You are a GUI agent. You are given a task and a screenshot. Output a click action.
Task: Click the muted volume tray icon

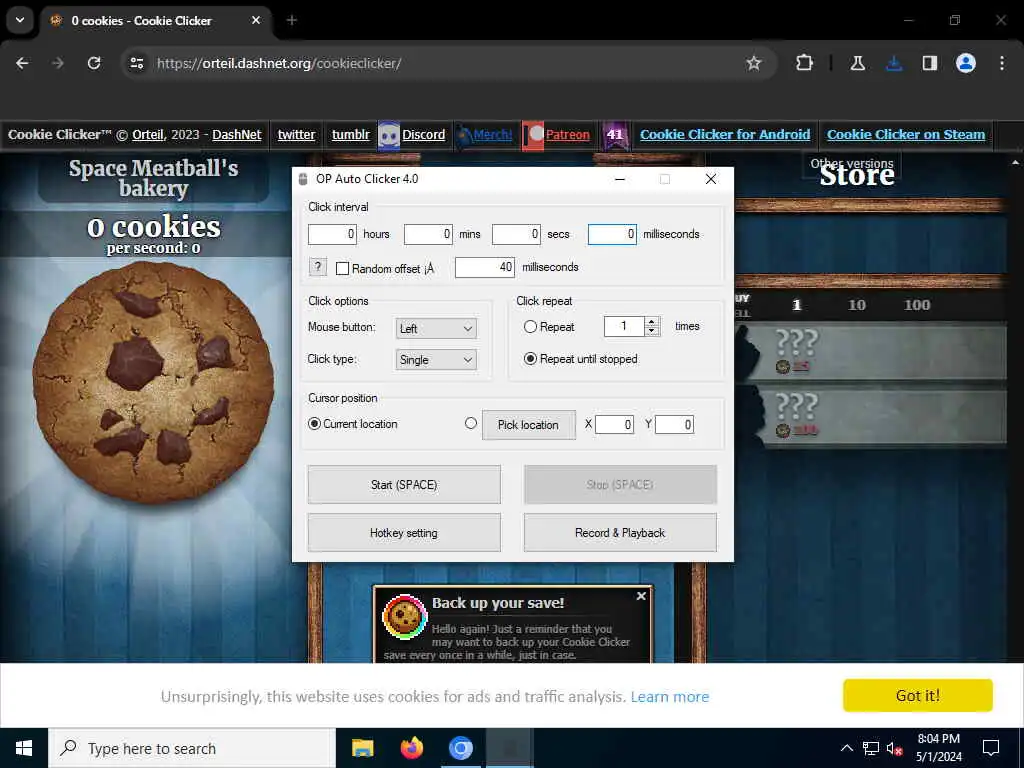(893, 748)
